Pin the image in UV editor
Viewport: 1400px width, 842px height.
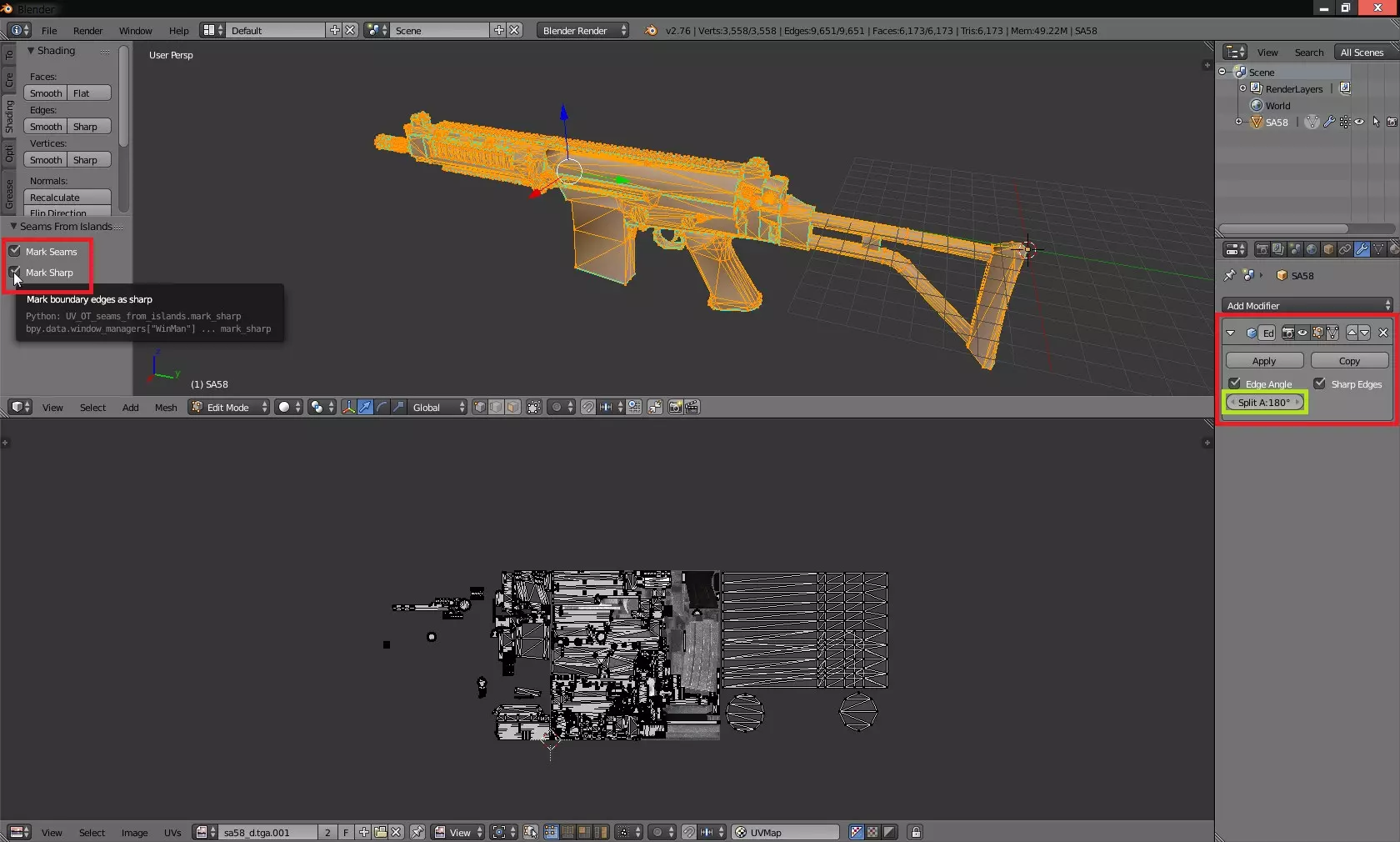pyautogui.click(x=417, y=832)
